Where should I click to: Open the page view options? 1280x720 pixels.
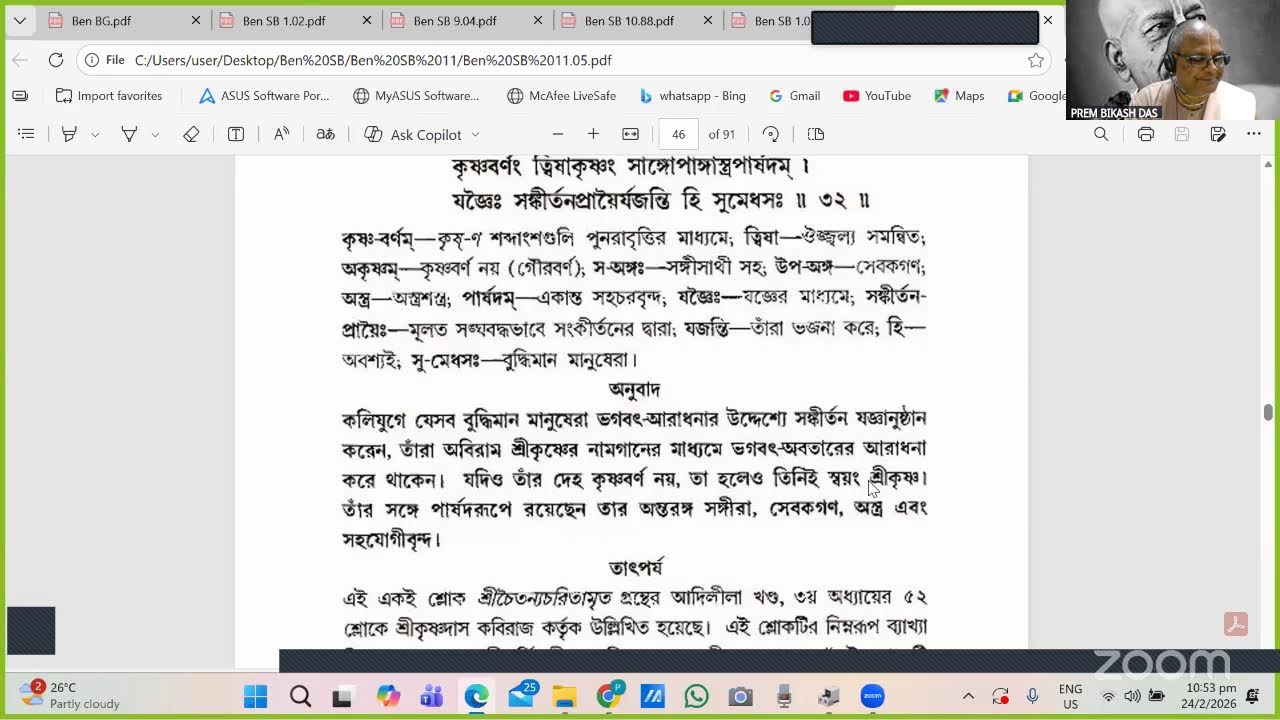pyautogui.click(x=815, y=134)
